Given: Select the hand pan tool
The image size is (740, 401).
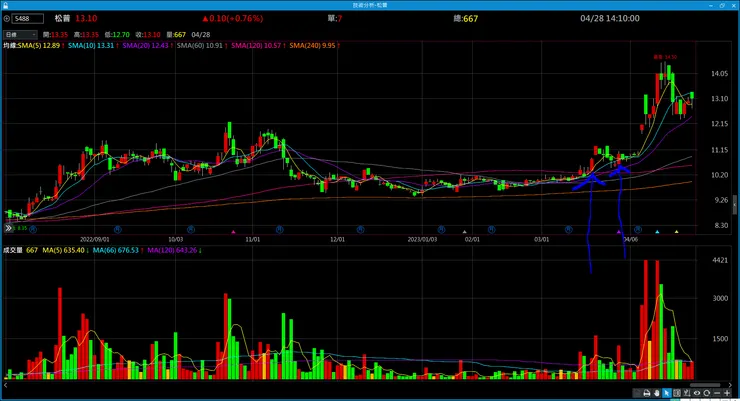Looking at the screenshot, I should tap(656, 393).
